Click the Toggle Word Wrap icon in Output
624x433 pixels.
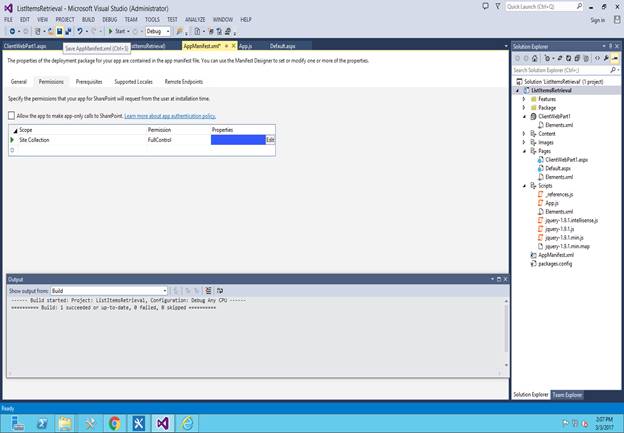tap(220, 291)
